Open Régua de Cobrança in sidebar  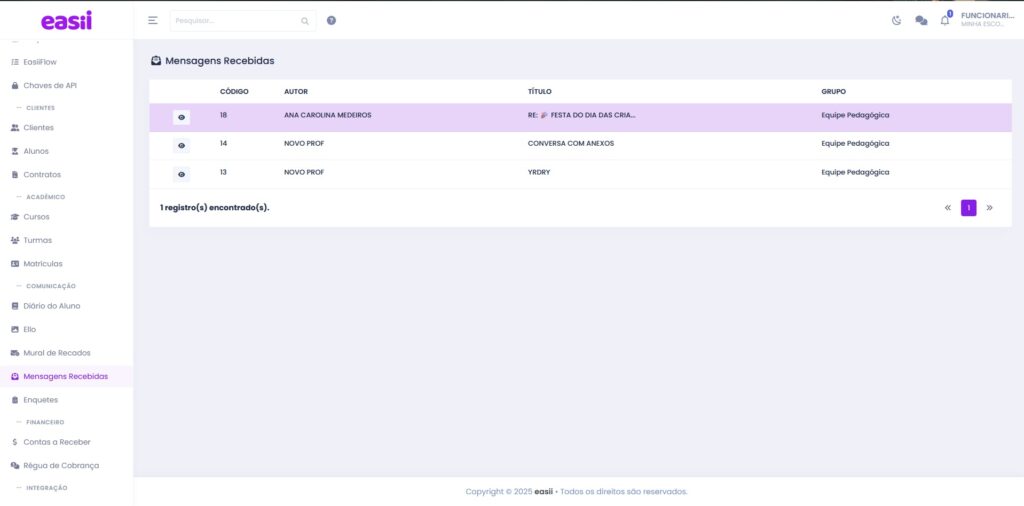coord(61,465)
